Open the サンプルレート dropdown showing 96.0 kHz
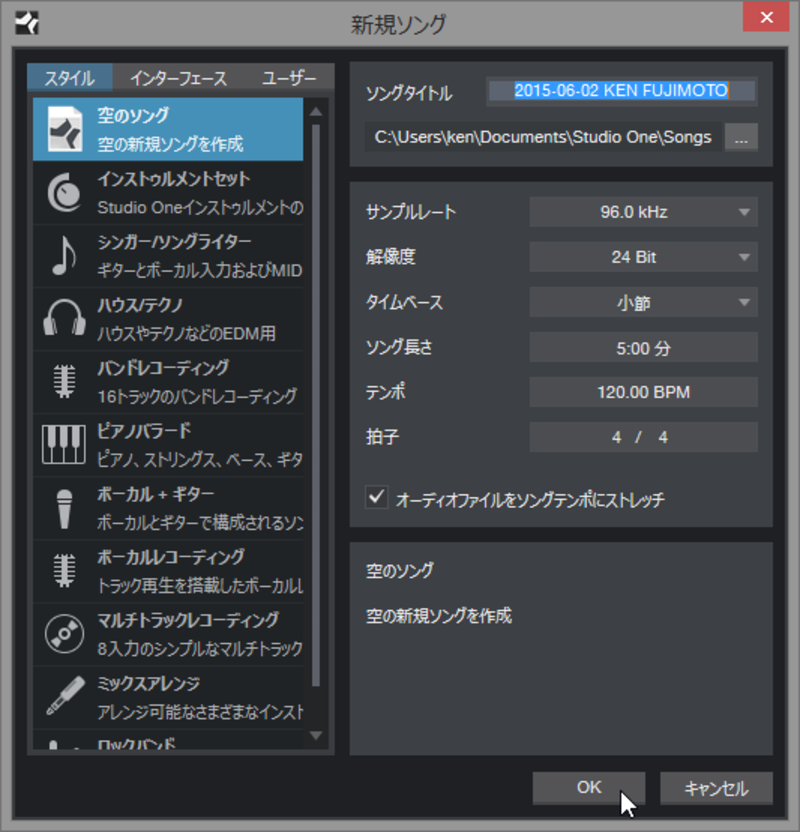This screenshot has width=800, height=832. (643, 212)
